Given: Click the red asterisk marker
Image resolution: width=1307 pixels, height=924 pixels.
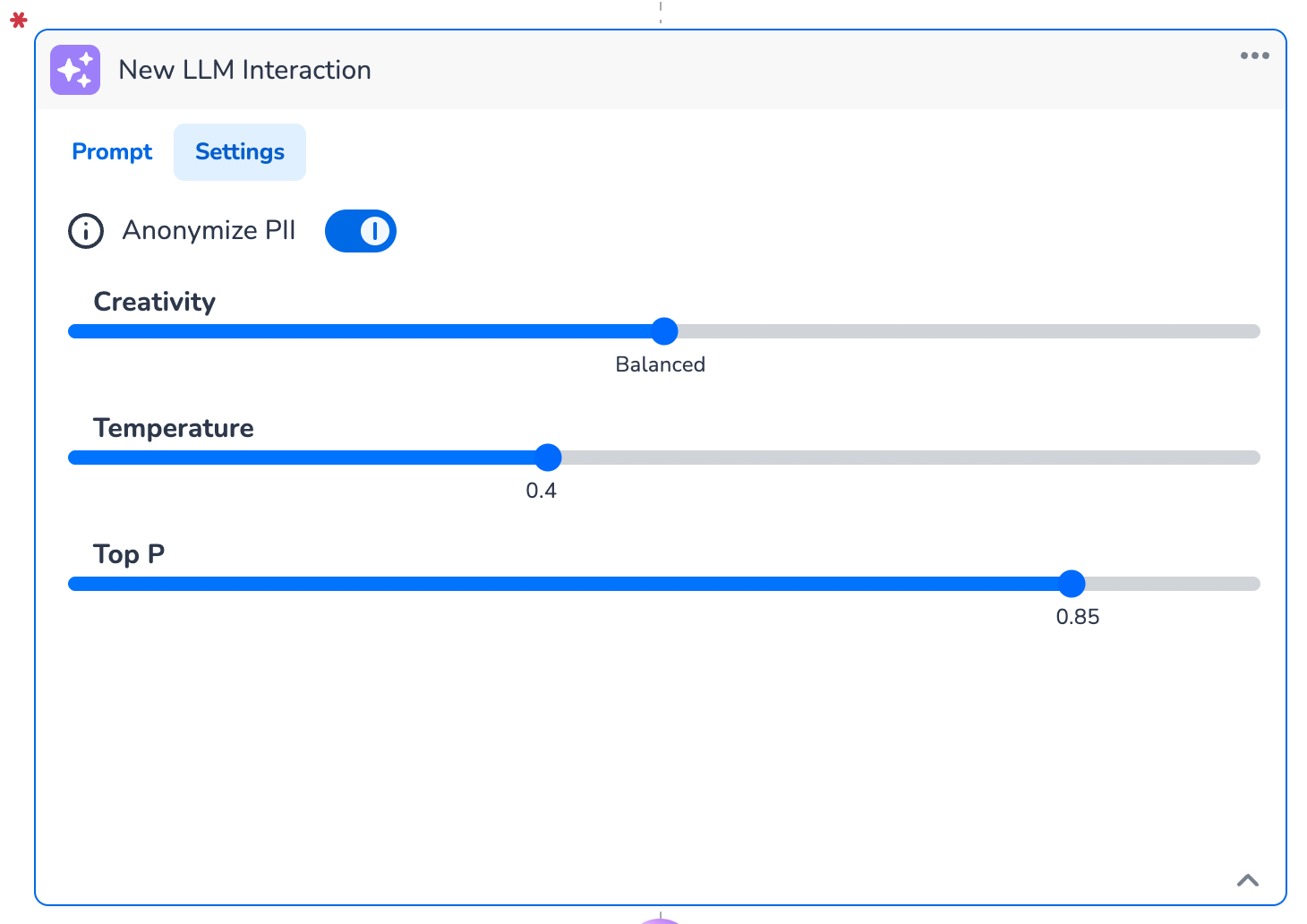Looking at the screenshot, I should coord(19,20).
